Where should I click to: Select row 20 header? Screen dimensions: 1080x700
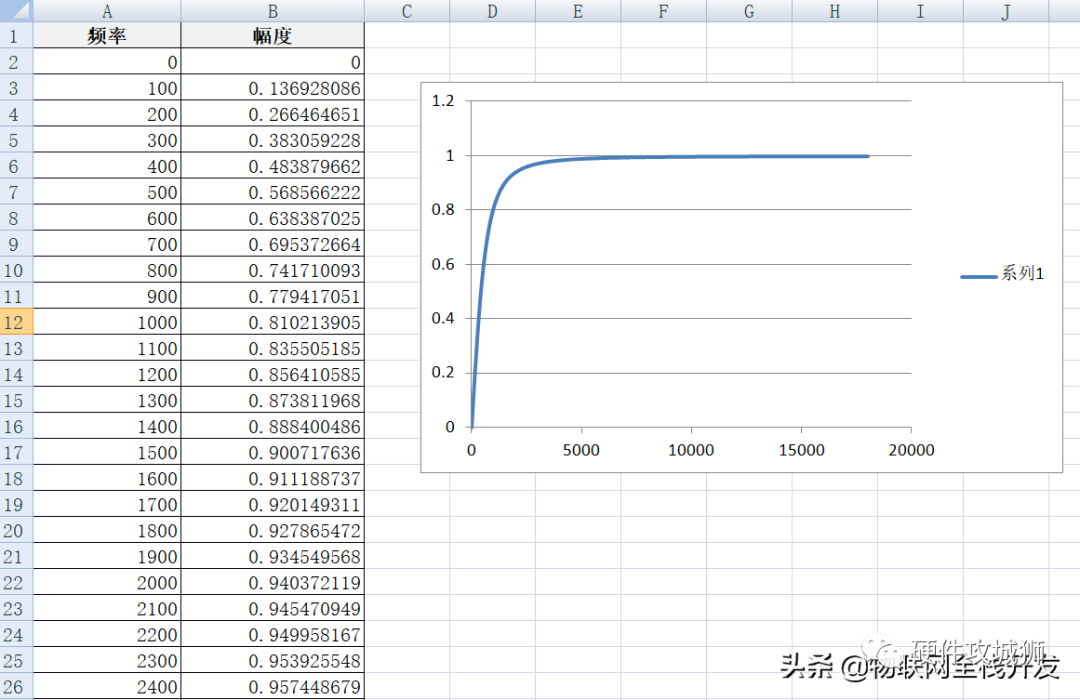[x=16, y=531]
